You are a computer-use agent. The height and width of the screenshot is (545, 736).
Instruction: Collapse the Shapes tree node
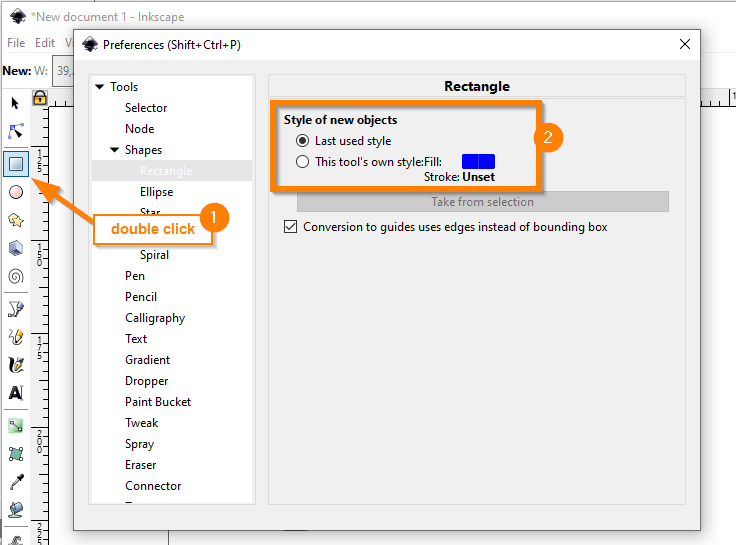(x=115, y=150)
